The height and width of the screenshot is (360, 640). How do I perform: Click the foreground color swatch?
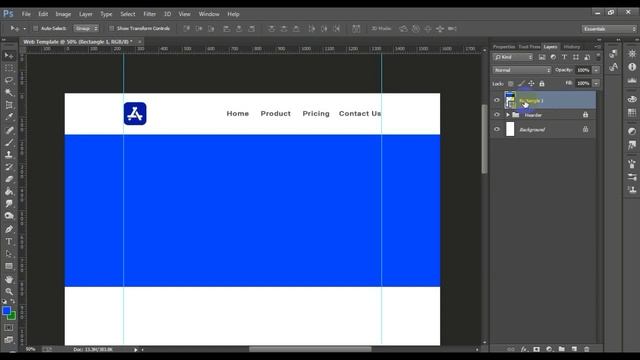coord(6,311)
